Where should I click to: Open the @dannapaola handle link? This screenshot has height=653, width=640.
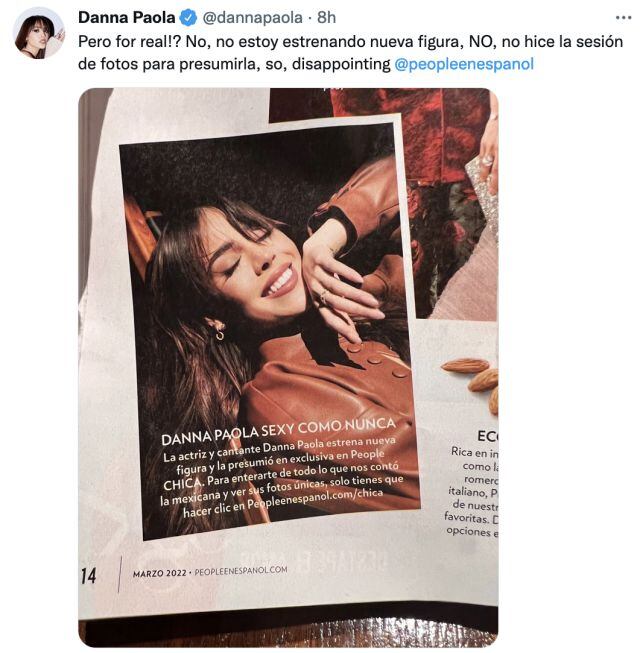coord(252,18)
